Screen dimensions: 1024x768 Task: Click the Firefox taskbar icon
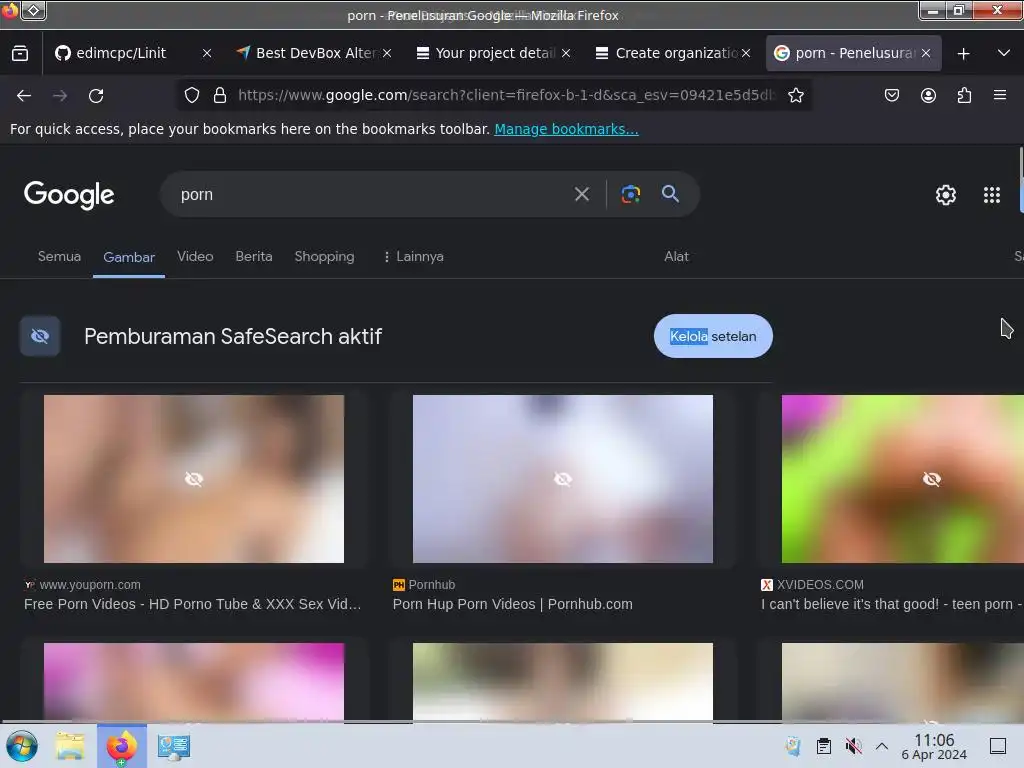pos(122,746)
